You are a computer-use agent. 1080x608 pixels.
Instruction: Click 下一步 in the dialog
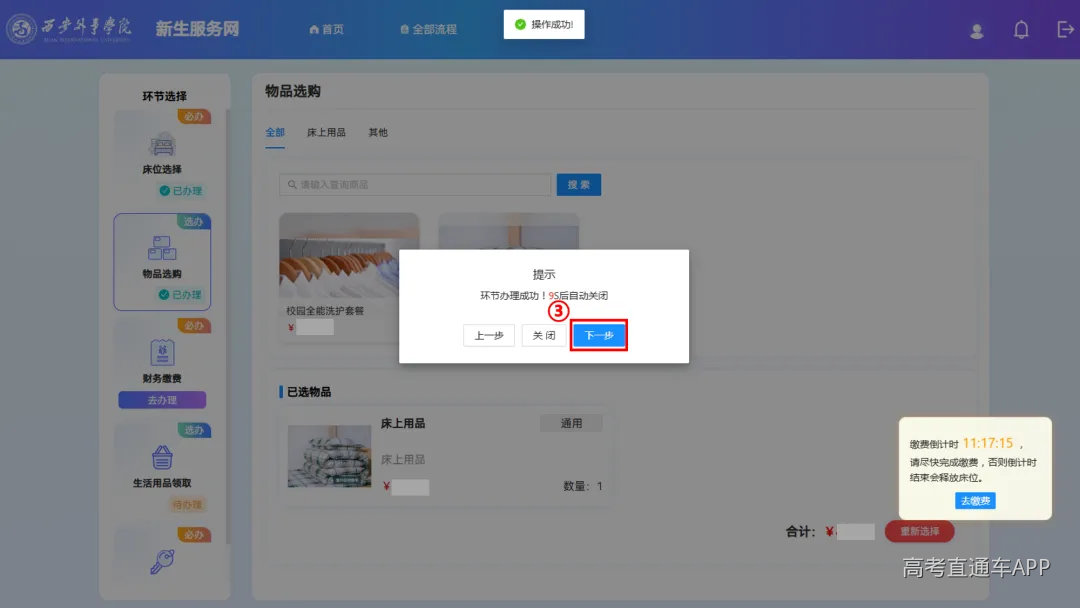coord(599,335)
